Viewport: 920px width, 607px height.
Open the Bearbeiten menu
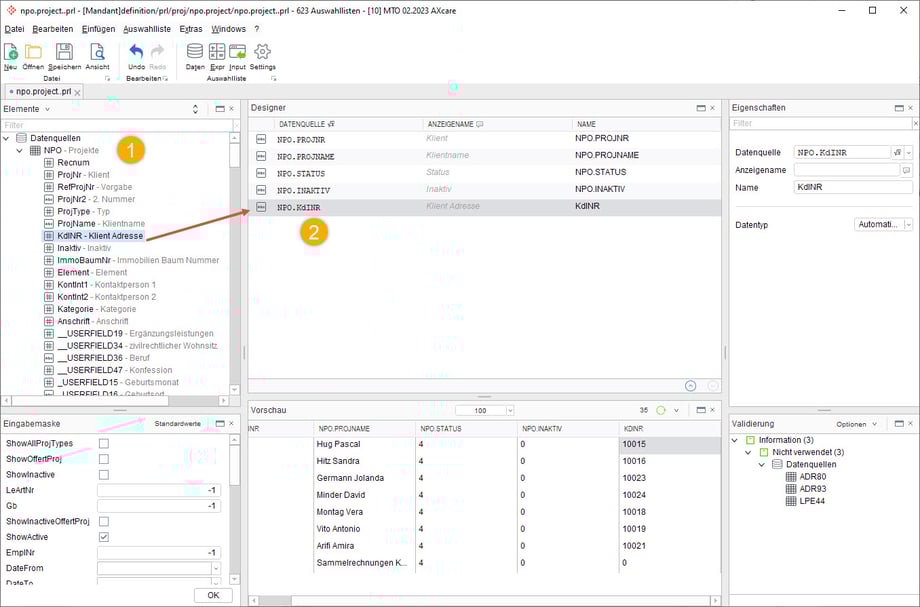pyautogui.click(x=53, y=29)
